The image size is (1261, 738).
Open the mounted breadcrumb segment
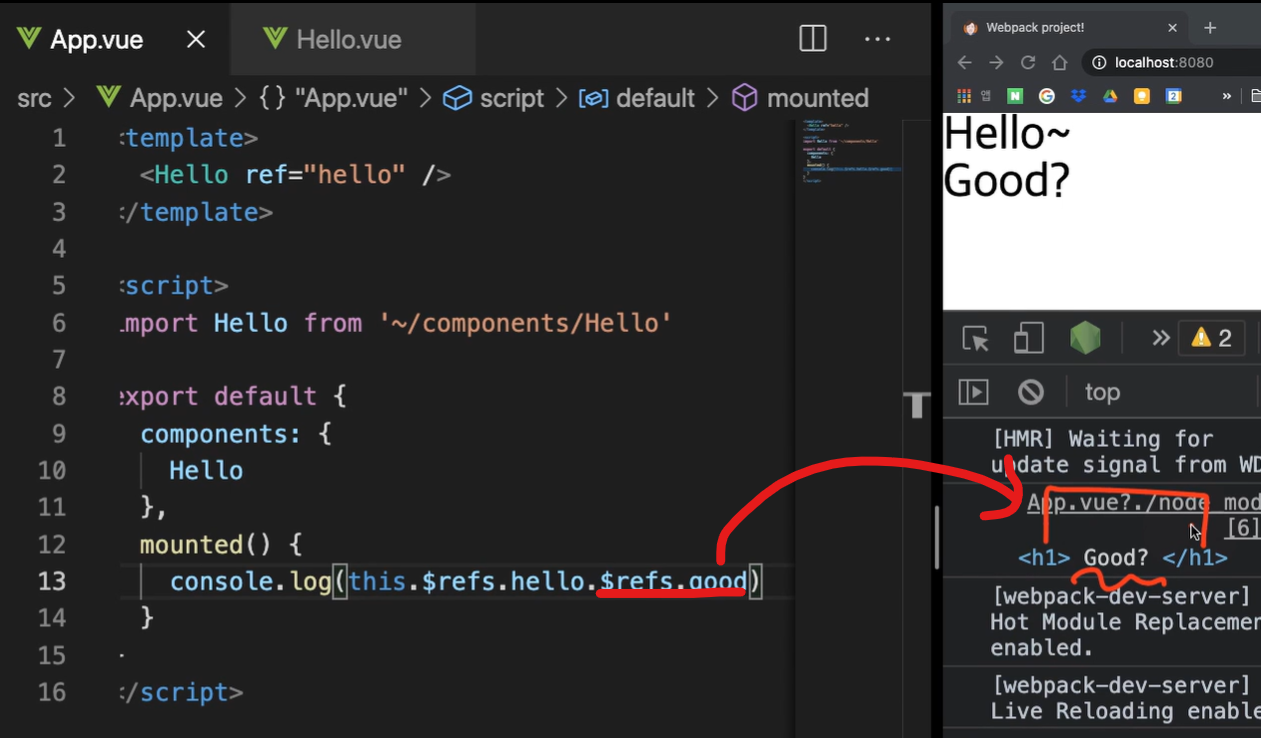tap(800, 98)
